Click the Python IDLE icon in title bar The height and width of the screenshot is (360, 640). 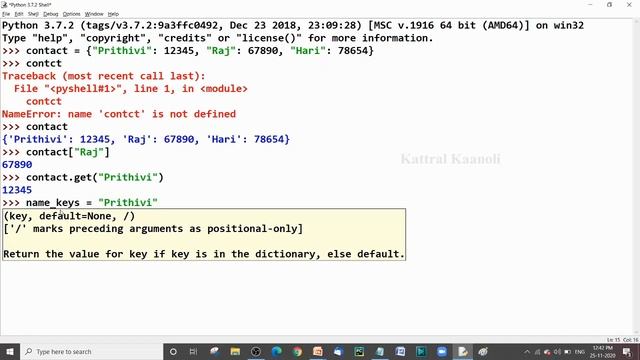(x=4, y=4)
